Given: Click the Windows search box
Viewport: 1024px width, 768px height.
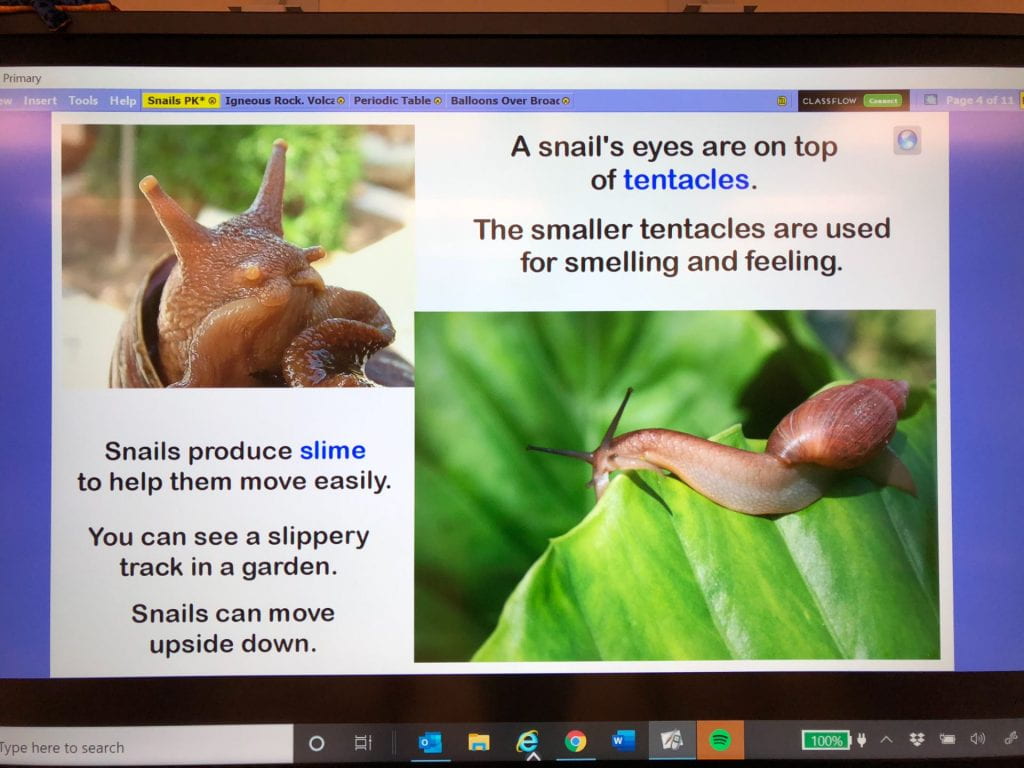Looking at the screenshot, I should tap(145, 746).
